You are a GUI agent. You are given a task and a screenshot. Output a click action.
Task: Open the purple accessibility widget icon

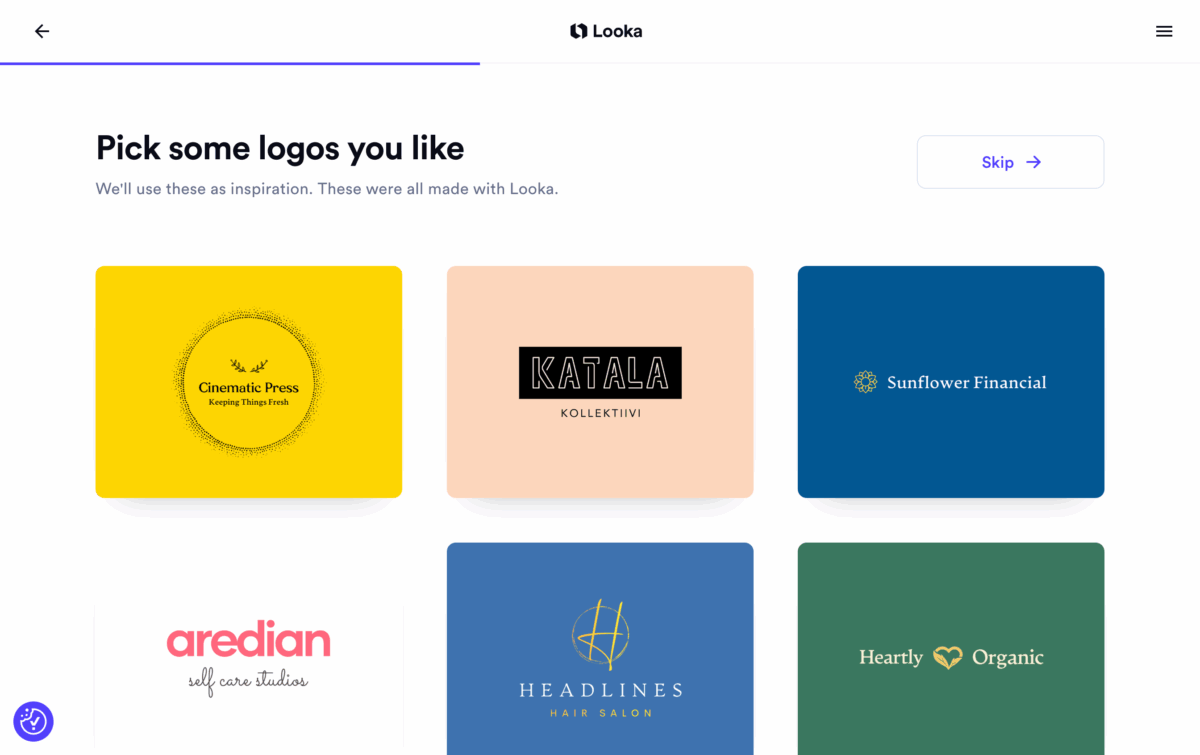pos(33,721)
